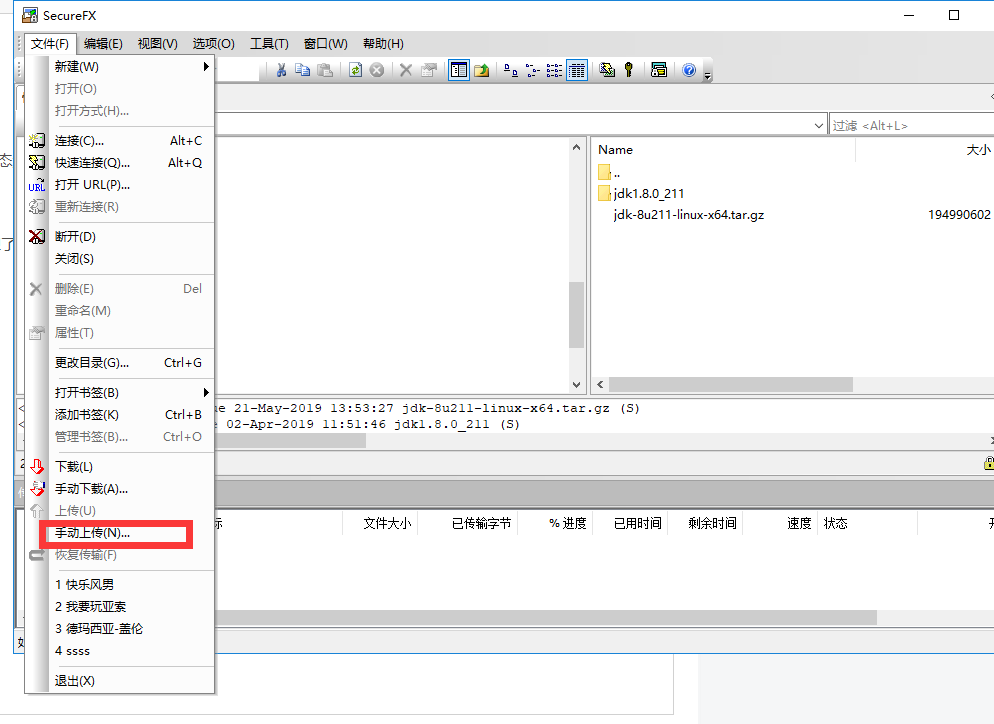Open the 工具(T) menu

tap(269, 44)
